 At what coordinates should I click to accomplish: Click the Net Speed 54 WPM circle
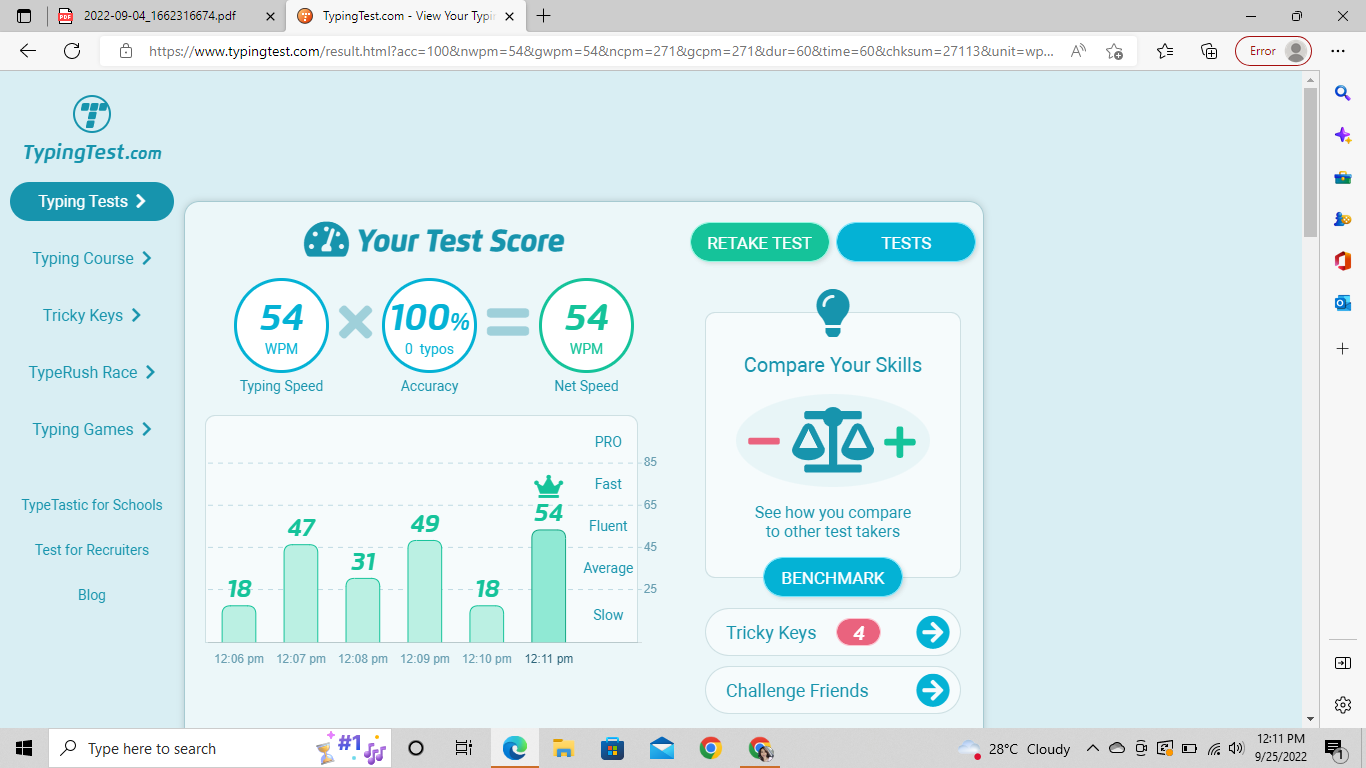(586, 325)
